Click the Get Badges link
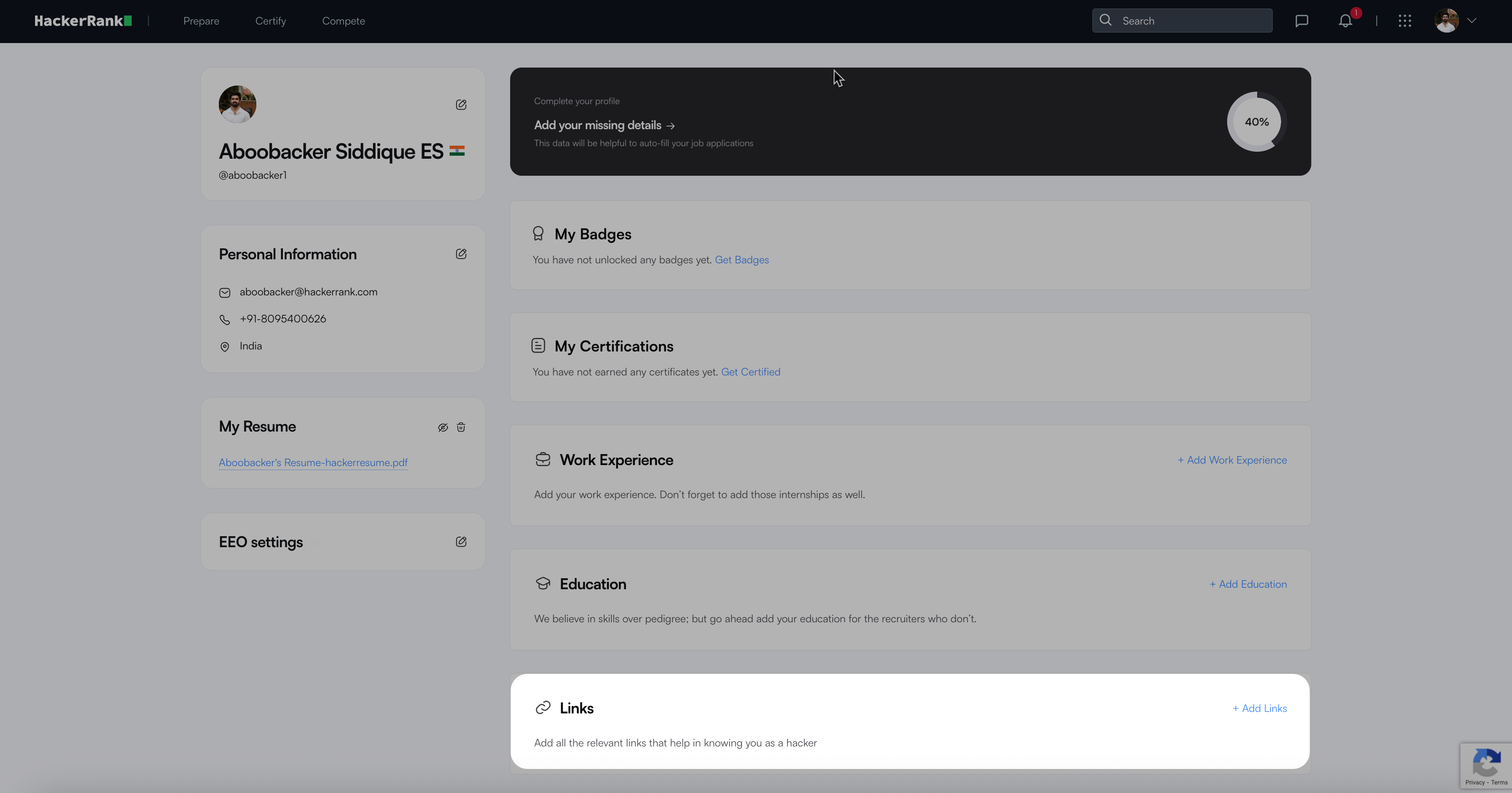This screenshot has width=1512, height=793. [x=741, y=259]
